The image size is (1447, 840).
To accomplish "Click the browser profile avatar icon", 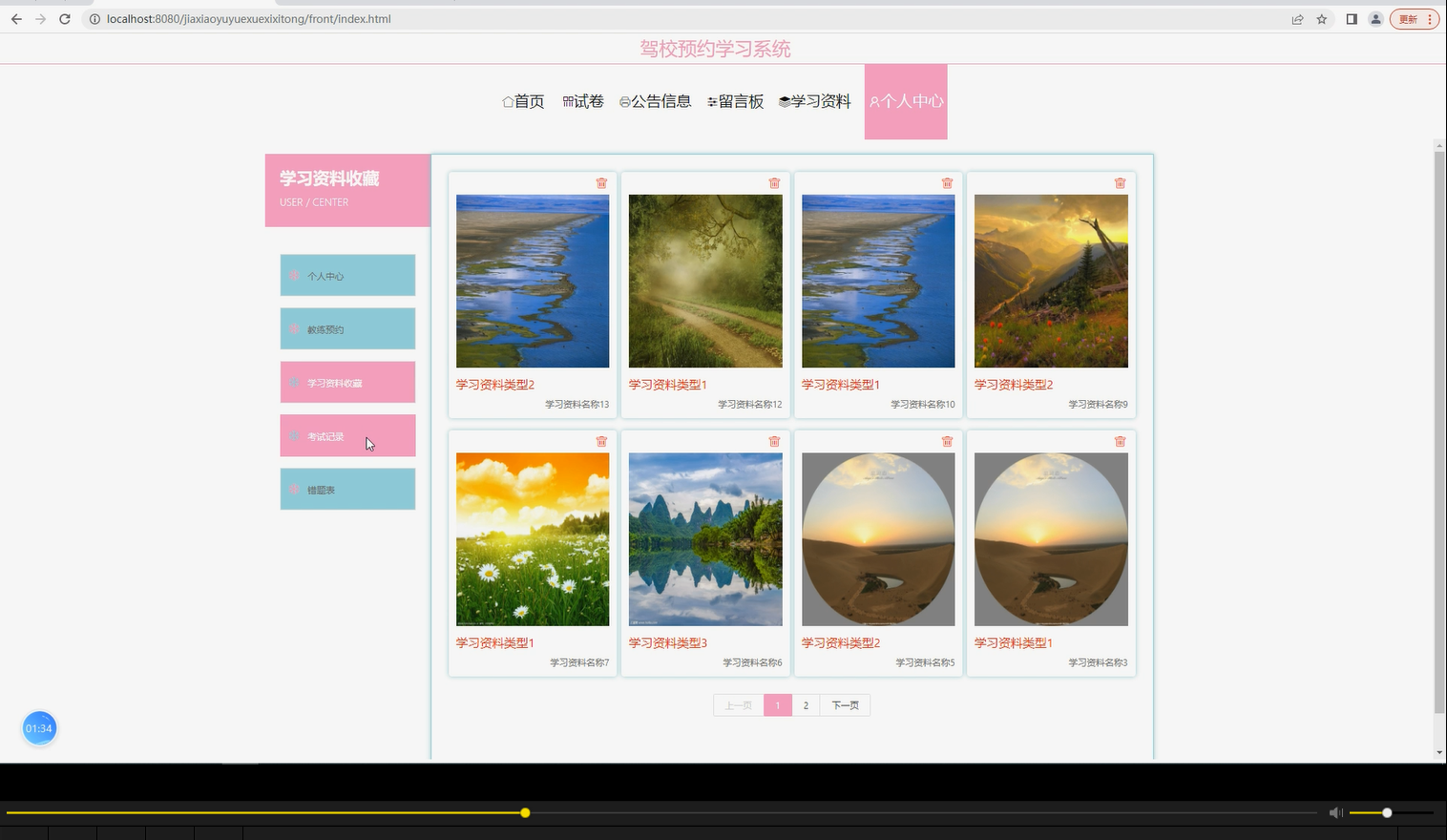I will click(1375, 18).
